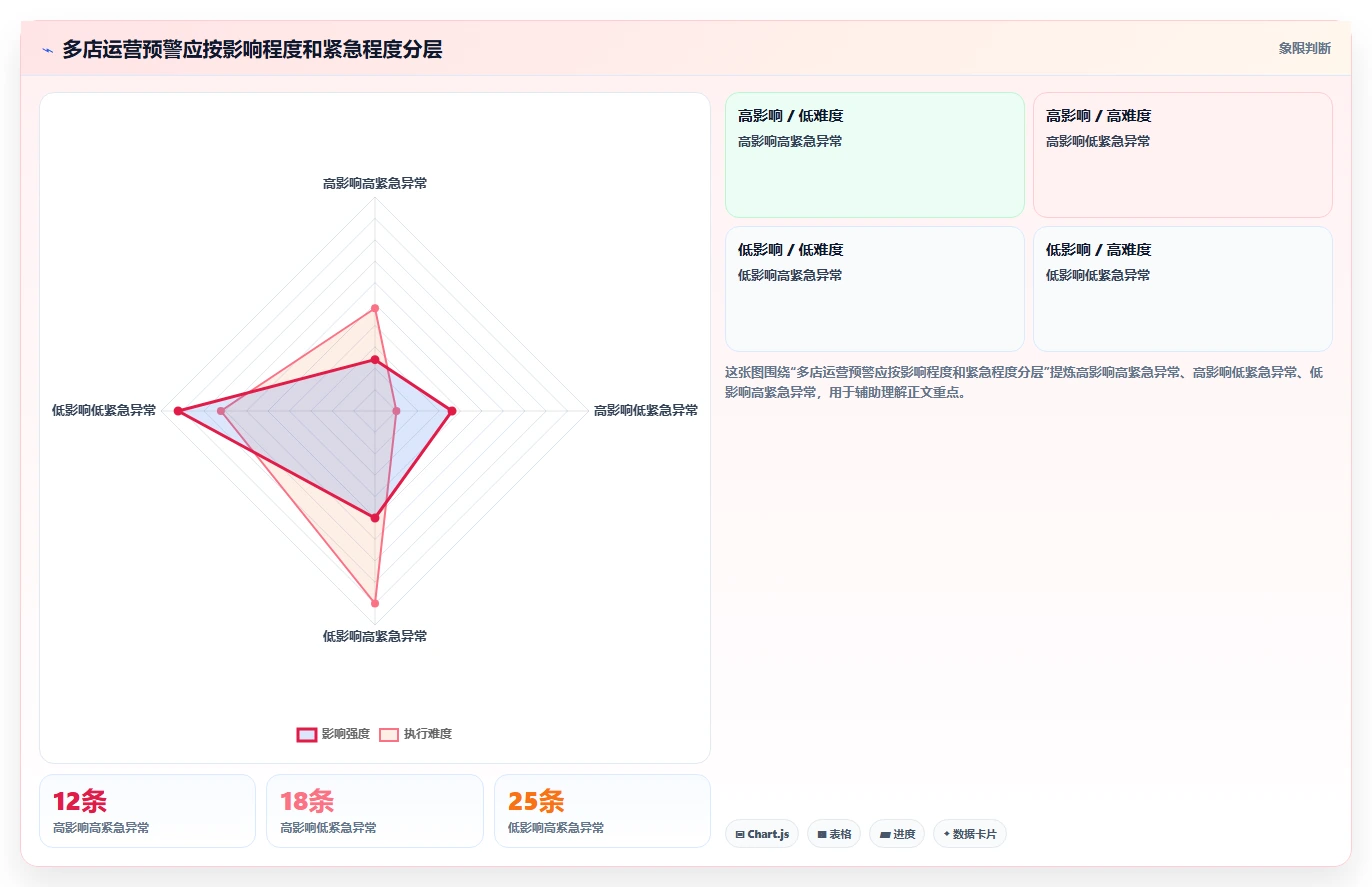Click 影响强度 data point on the 高影响高紧急异常 axis
The height and width of the screenshot is (887, 1372).
click(x=375, y=359)
